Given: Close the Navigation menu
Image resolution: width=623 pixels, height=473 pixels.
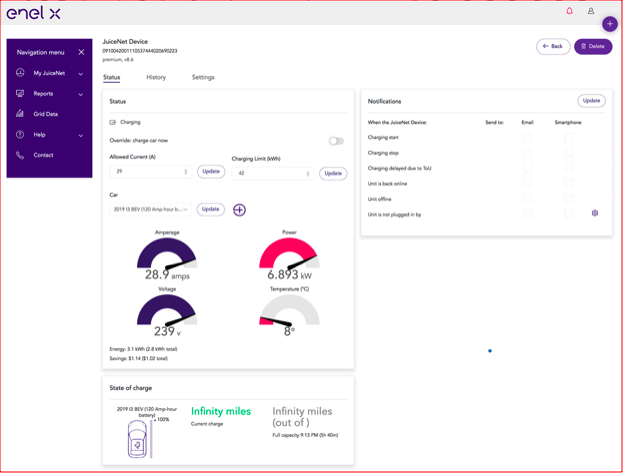Looking at the screenshot, I should pyautogui.click(x=81, y=52).
